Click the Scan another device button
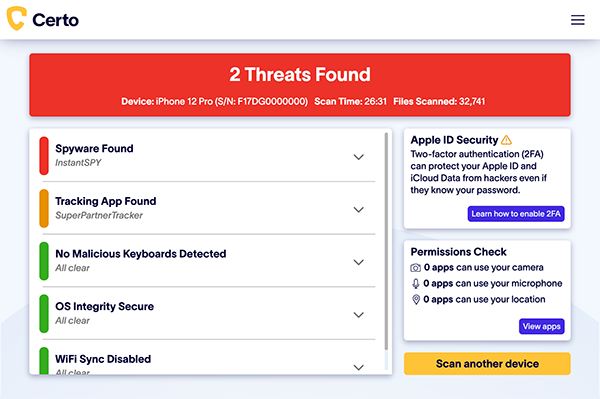600x399 pixels. tap(487, 363)
